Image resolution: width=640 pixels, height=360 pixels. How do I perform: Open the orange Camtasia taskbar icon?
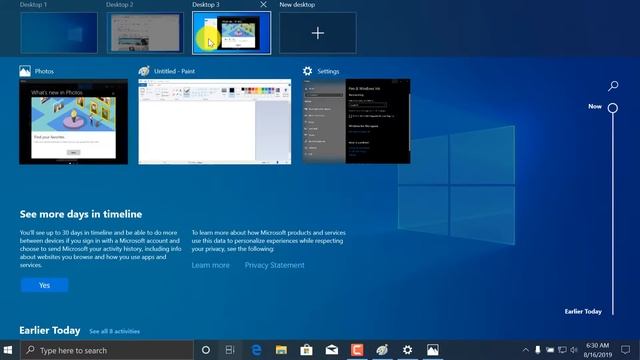(x=357, y=350)
